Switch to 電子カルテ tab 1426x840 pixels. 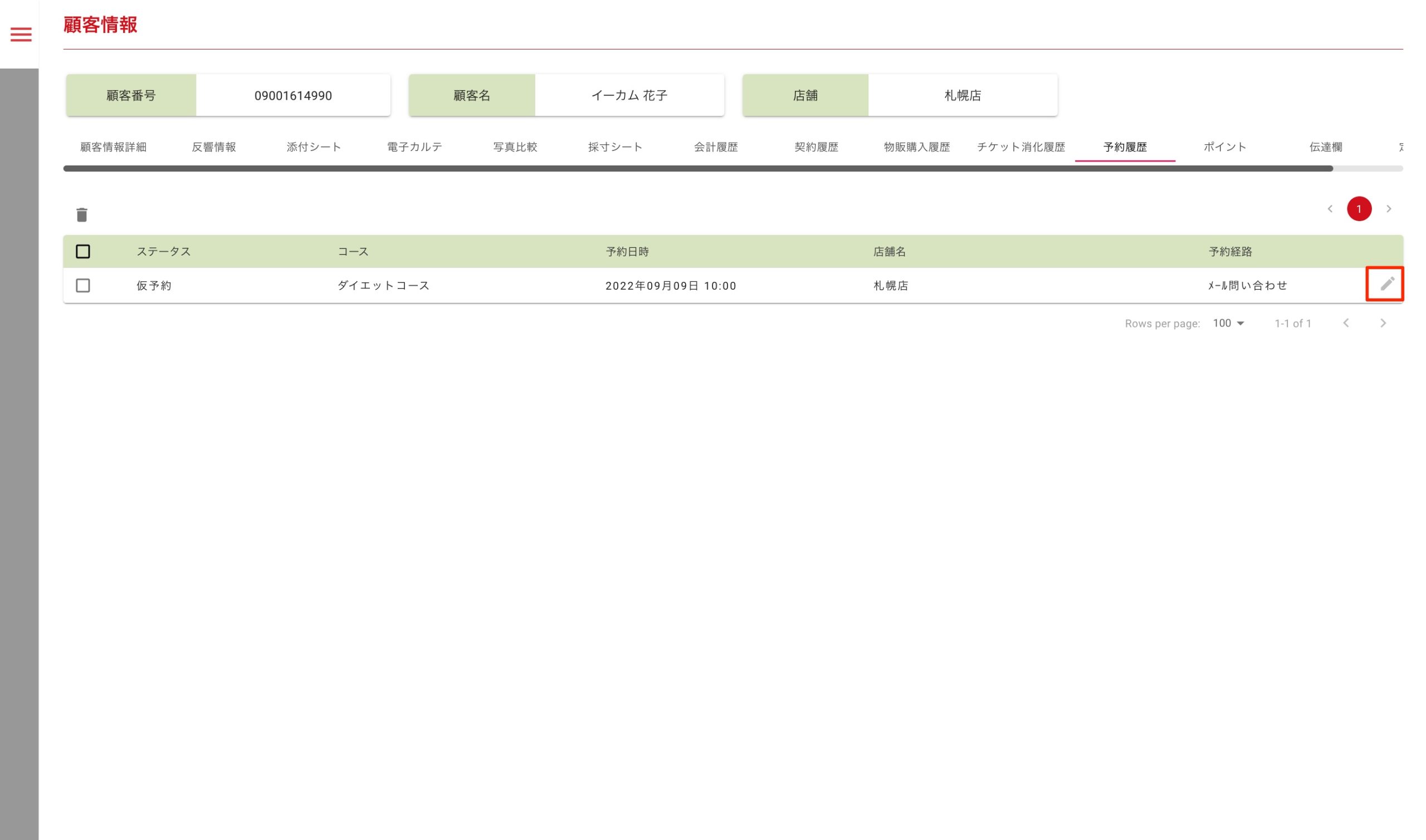(414, 147)
